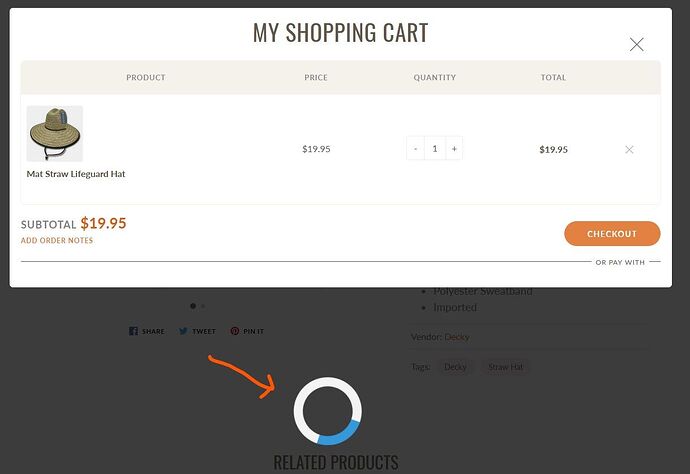Increase quantity with plus button
This screenshot has width=690, height=474.
coord(454,149)
